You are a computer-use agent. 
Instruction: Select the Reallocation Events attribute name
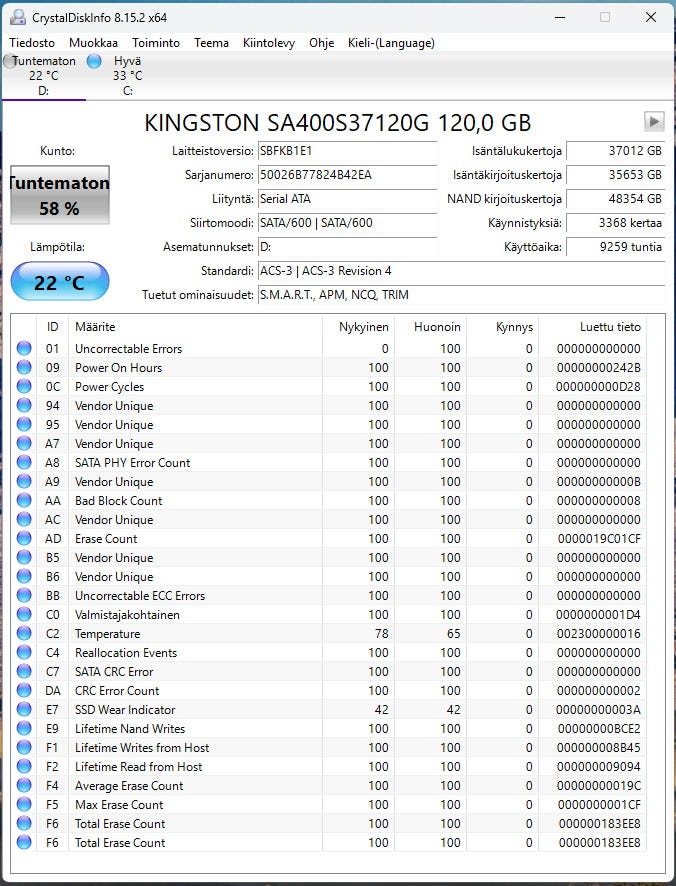click(126, 653)
